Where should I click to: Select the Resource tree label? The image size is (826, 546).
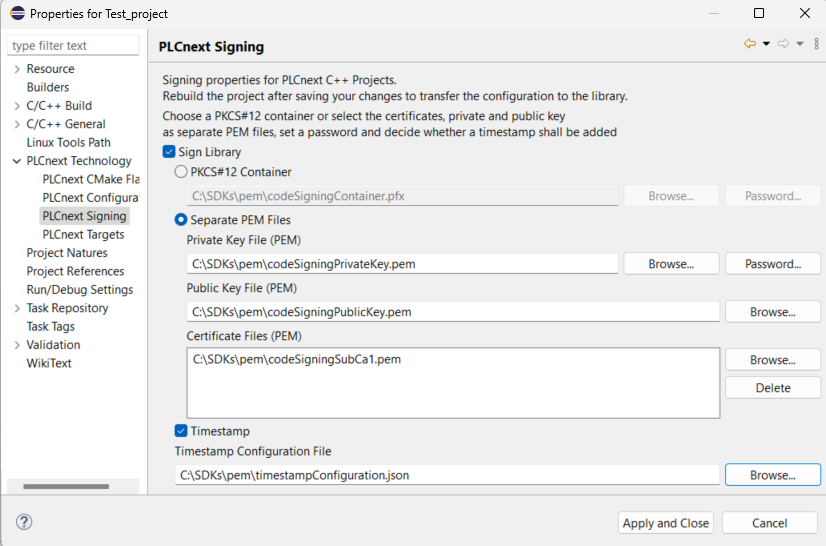tap(51, 69)
